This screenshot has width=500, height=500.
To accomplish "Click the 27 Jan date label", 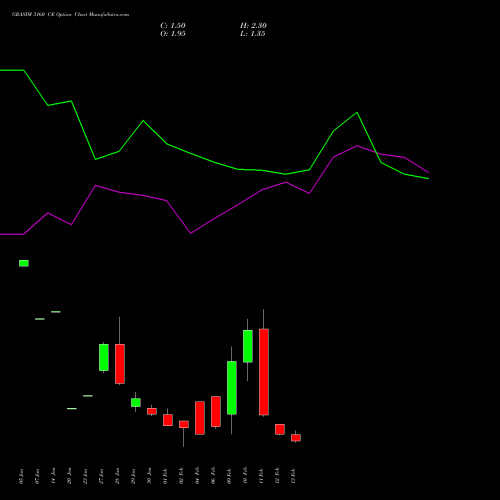I will pos(101,476).
